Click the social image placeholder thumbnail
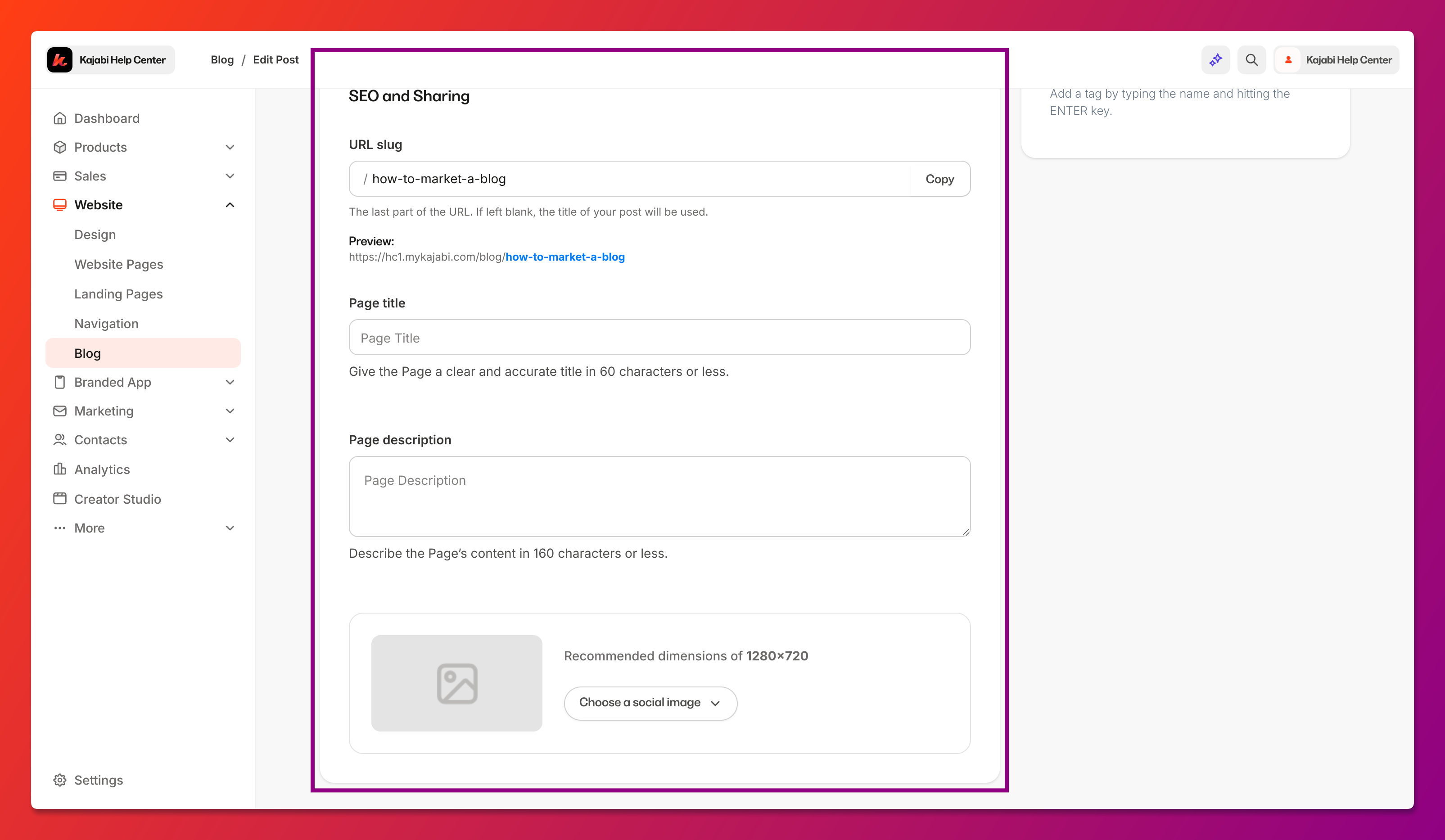Viewport: 1445px width, 840px height. [456, 683]
